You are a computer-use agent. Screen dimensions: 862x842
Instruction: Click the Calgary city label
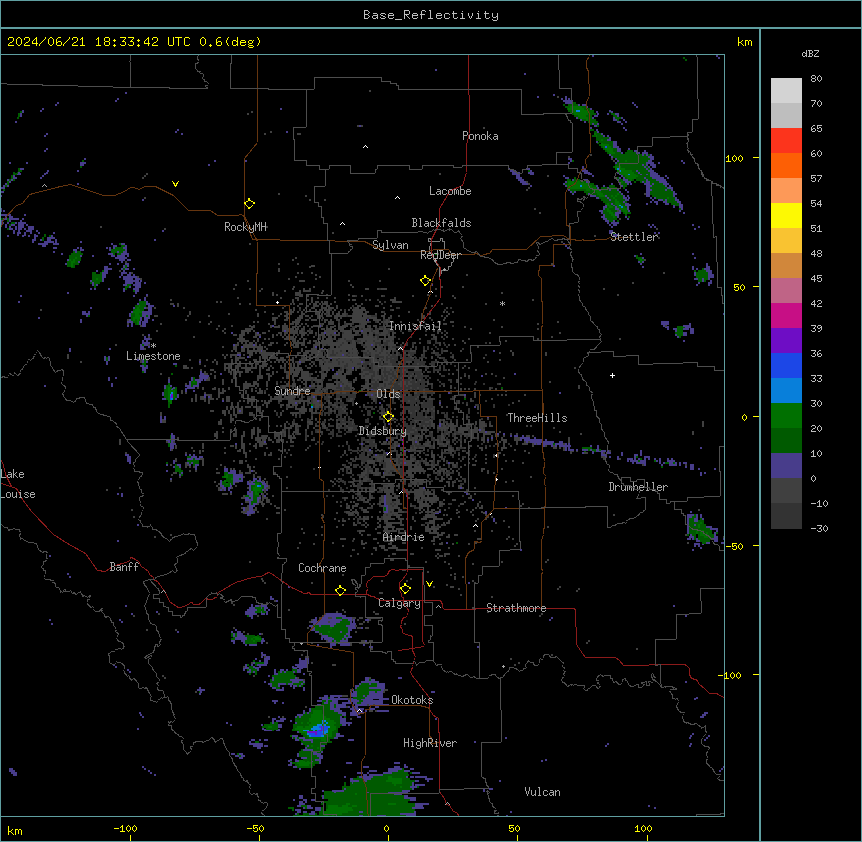click(399, 603)
